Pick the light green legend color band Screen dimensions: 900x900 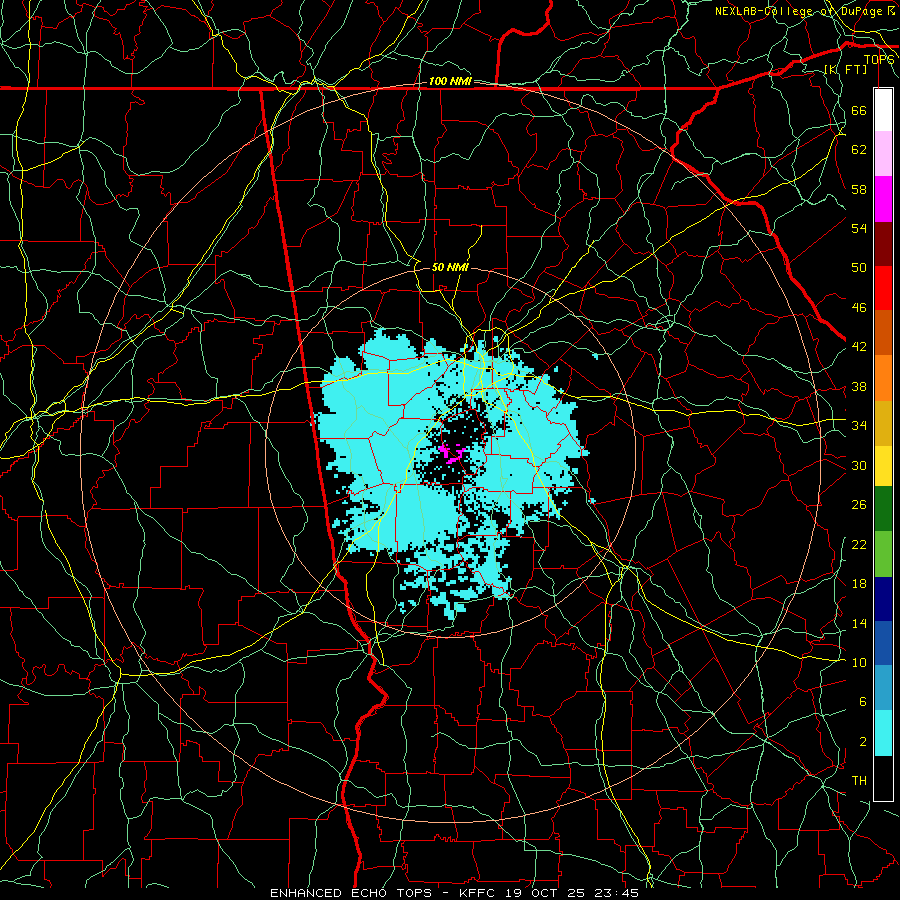883,554
